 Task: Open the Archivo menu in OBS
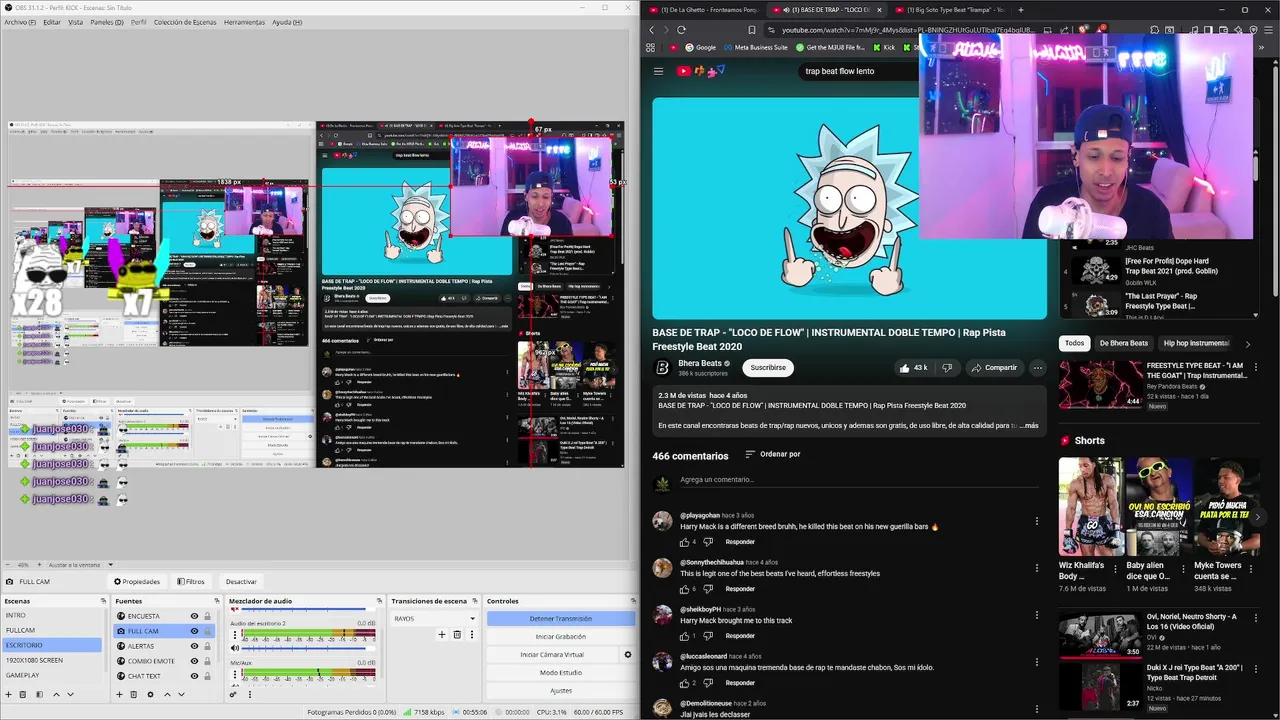click(x=20, y=22)
